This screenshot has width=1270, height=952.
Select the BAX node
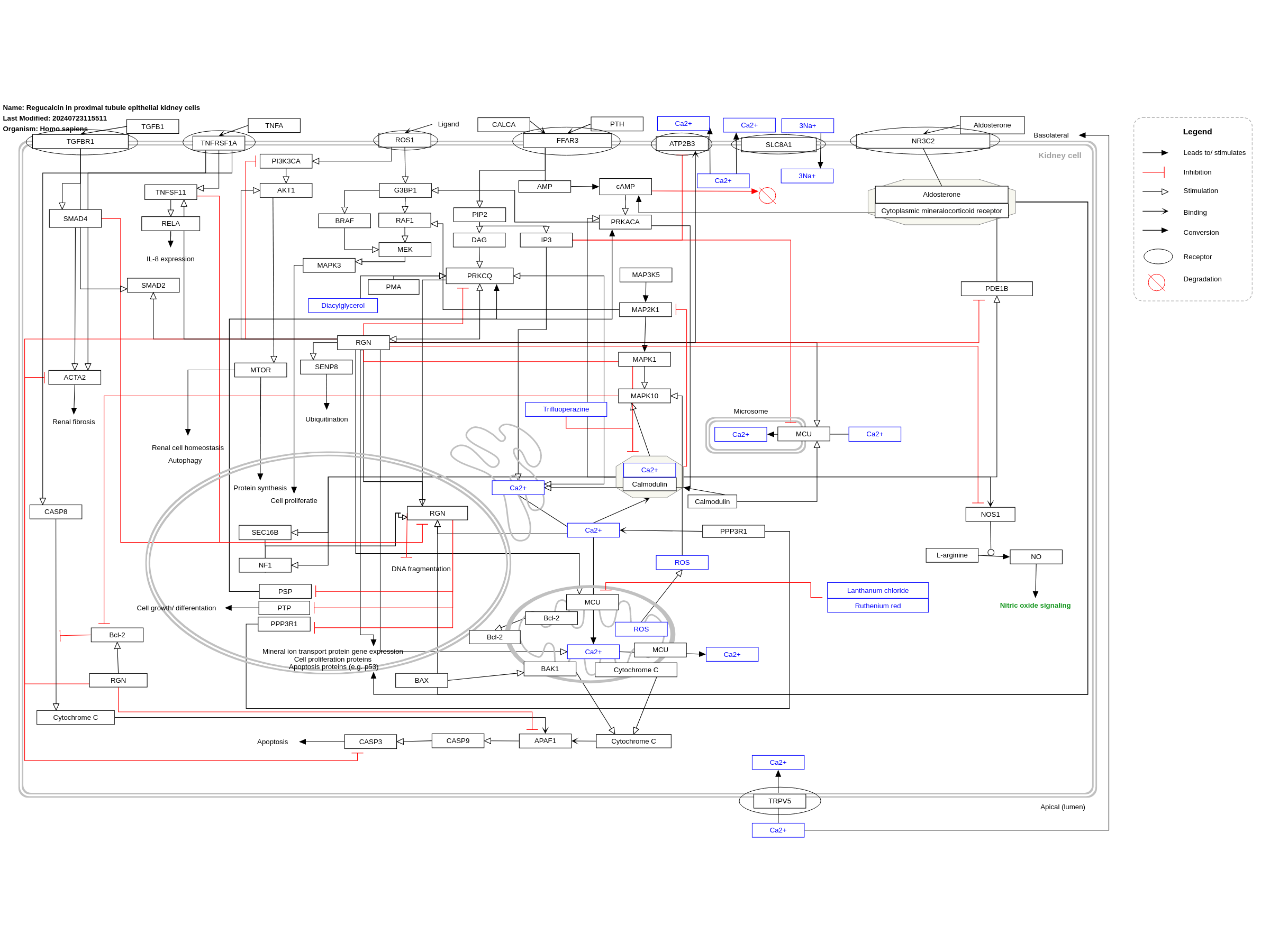pos(422,681)
